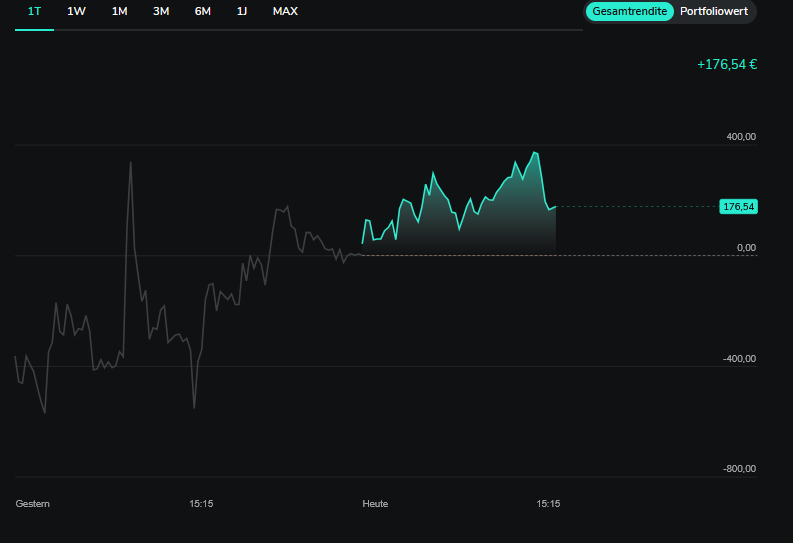The width and height of the screenshot is (793, 543).
Task: Show the MAX time range
Action: coord(285,12)
